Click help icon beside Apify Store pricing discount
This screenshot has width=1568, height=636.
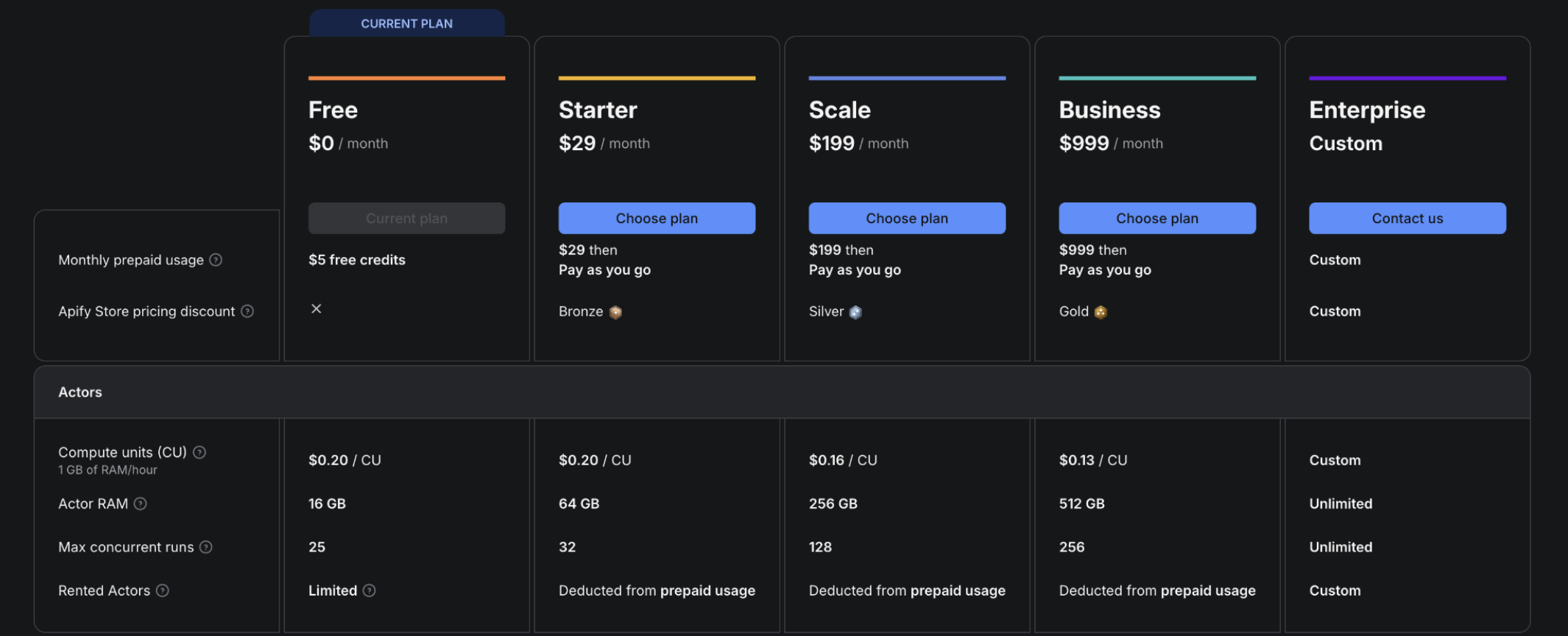point(247,311)
